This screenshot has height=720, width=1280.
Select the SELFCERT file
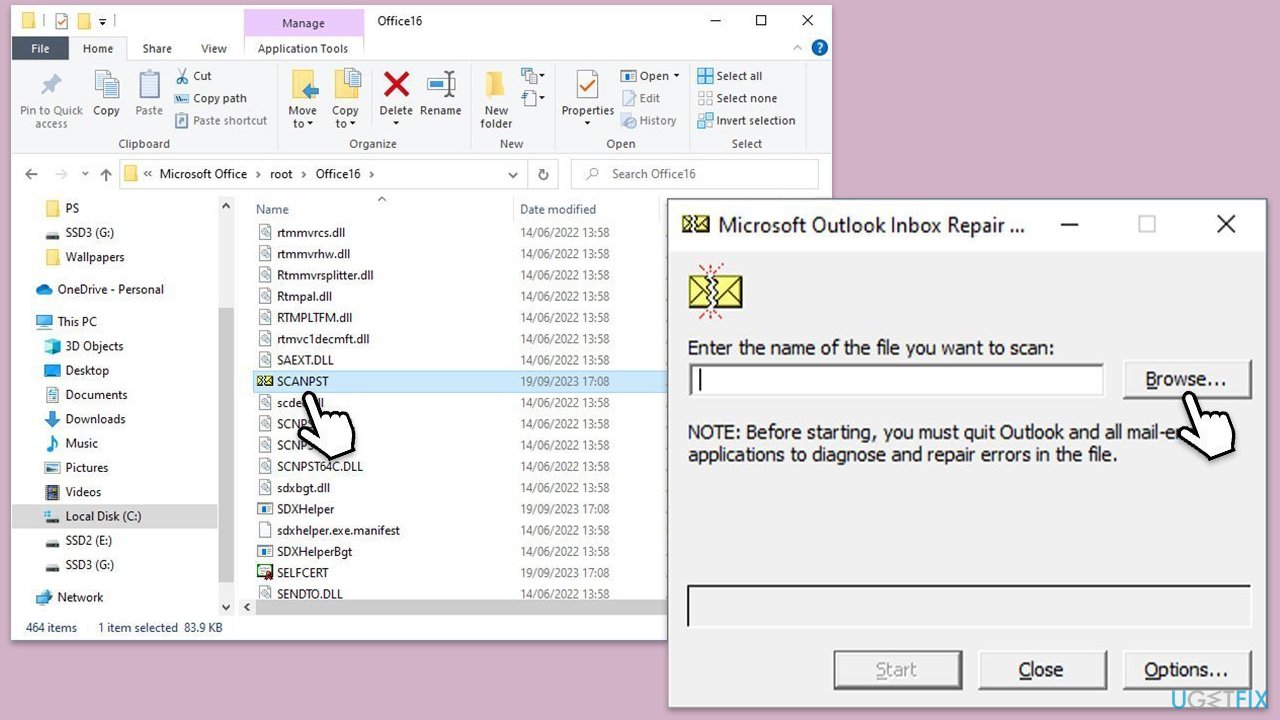(x=302, y=573)
